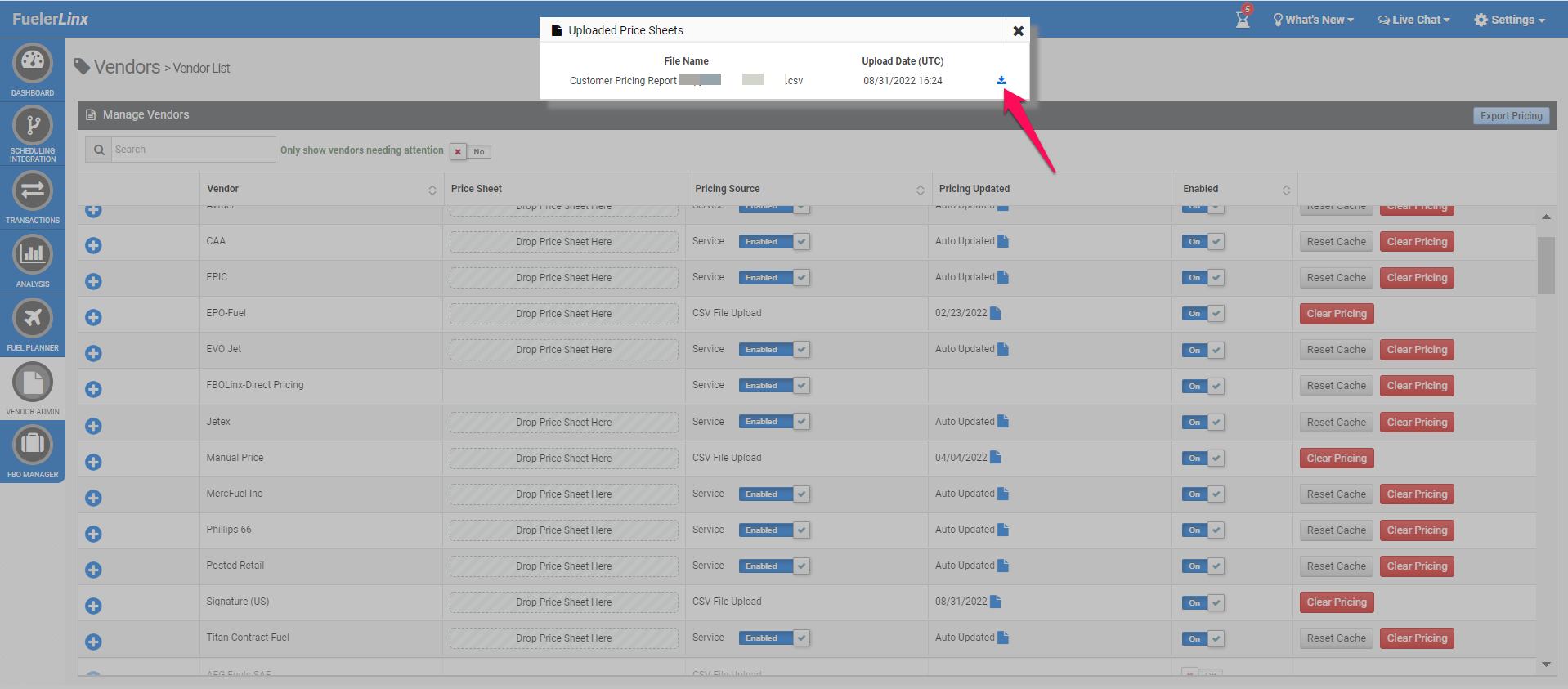Expand the CAA vendor row
Screen dimensions: 1568x689
pos(94,245)
